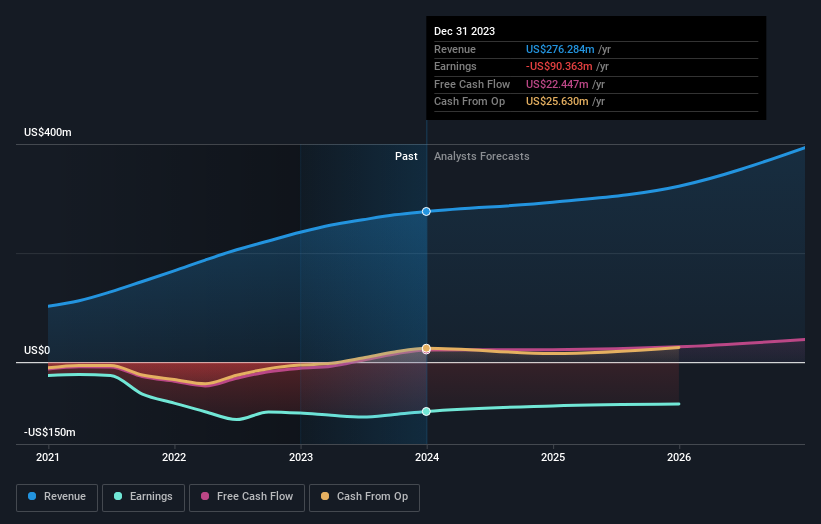Click the 2024 x-axis label
821x524 pixels.
(427, 458)
